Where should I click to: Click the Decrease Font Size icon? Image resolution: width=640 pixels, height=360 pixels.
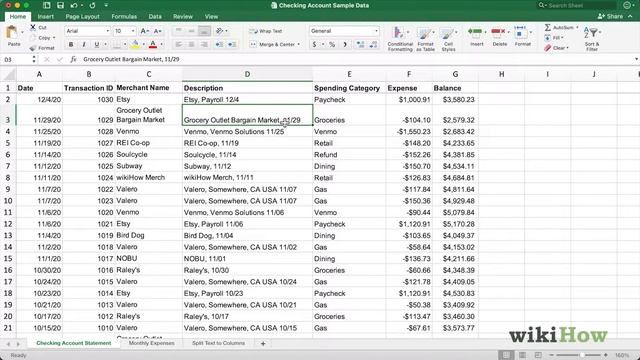[x=158, y=31]
